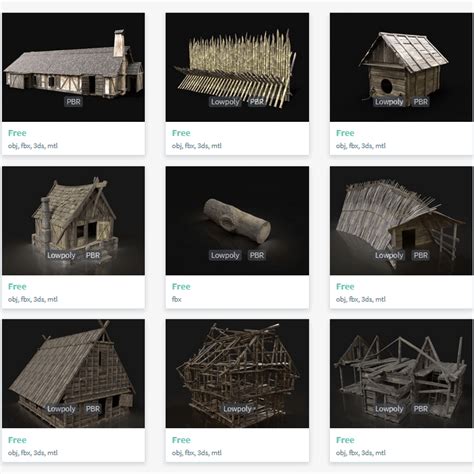The image size is (474, 474).
Task: Open the collapsed timber frame house thumbnail
Action: (x=237, y=373)
